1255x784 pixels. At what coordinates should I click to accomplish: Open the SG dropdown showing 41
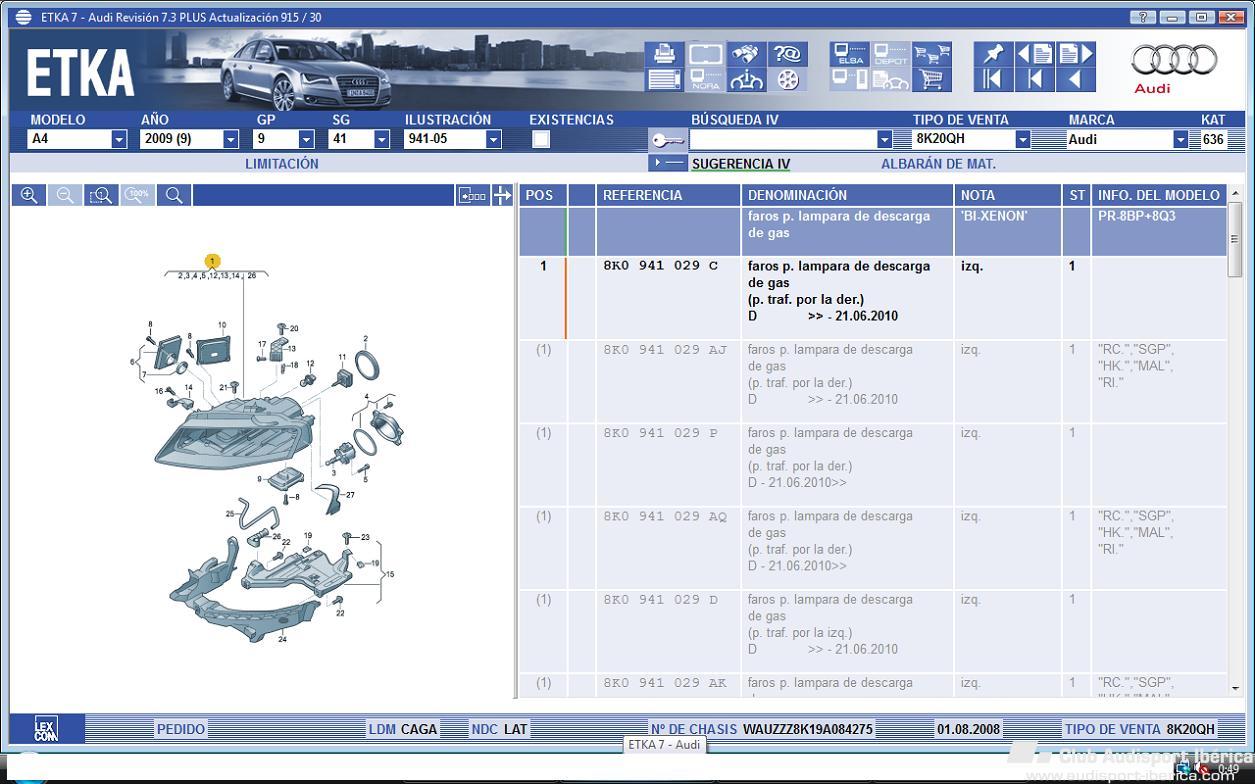point(381,139)
